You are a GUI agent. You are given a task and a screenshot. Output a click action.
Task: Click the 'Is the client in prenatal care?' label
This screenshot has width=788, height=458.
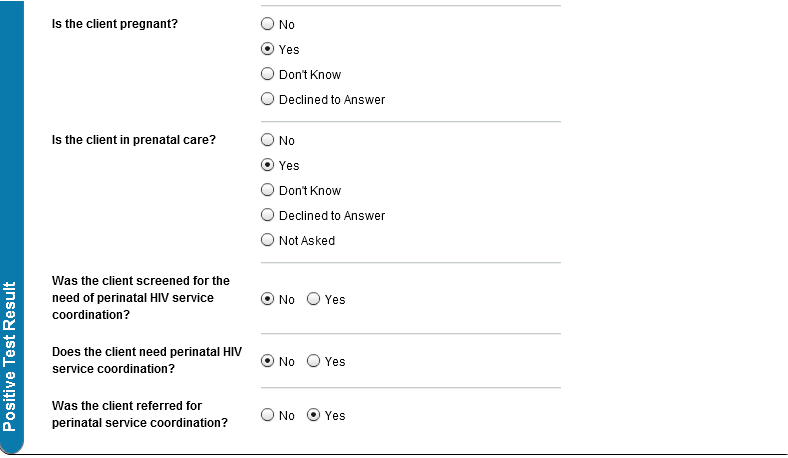pos(133,139)
